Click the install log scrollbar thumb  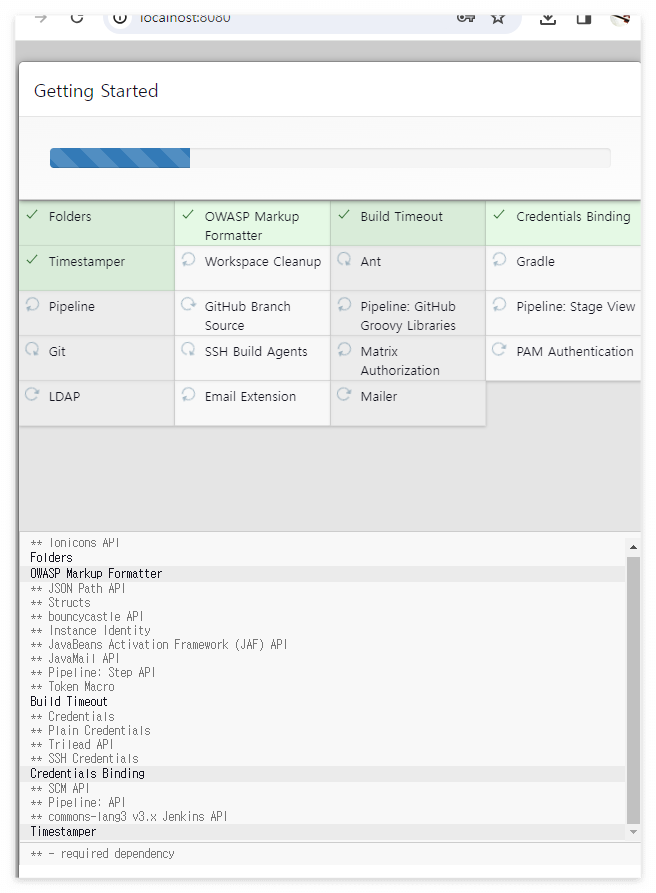[x=633, y=690]
